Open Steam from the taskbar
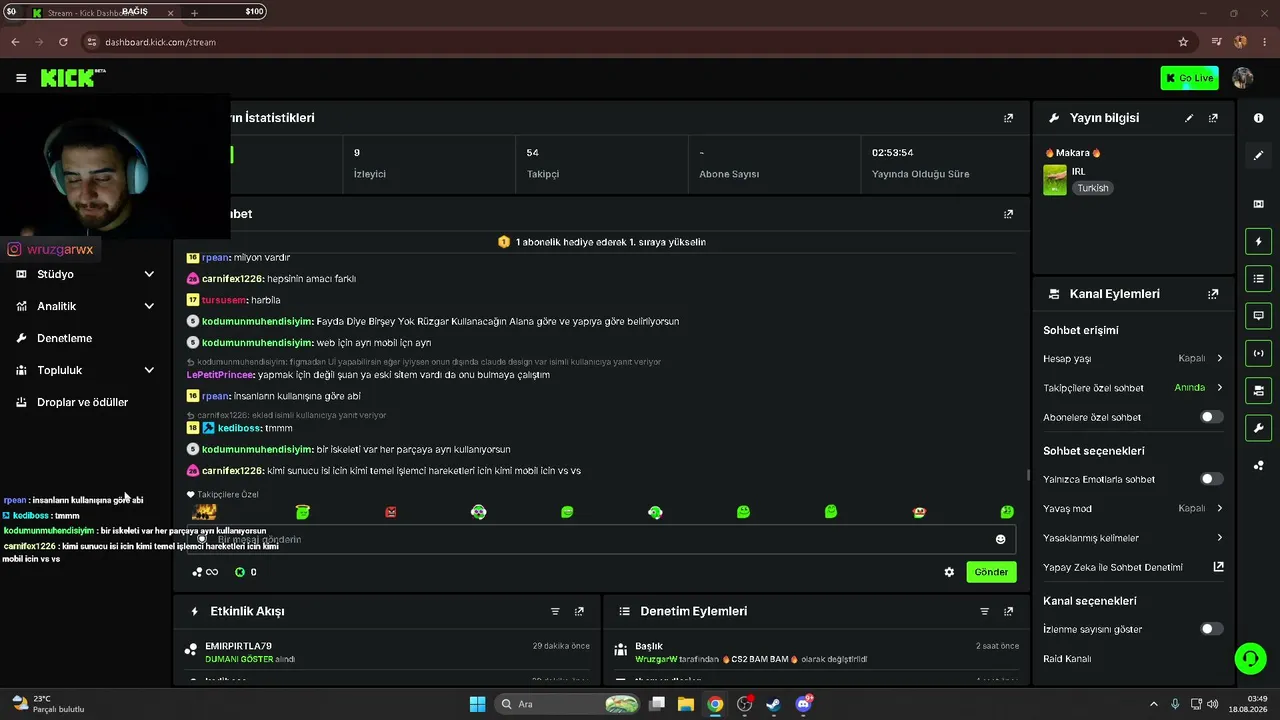The height and width of the screenshot is (720, 1280). pyautogui.click(x=773, y=704)
